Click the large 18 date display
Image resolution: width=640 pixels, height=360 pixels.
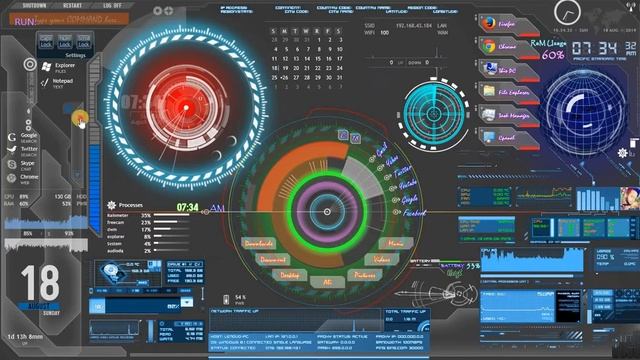coord(40,283)
